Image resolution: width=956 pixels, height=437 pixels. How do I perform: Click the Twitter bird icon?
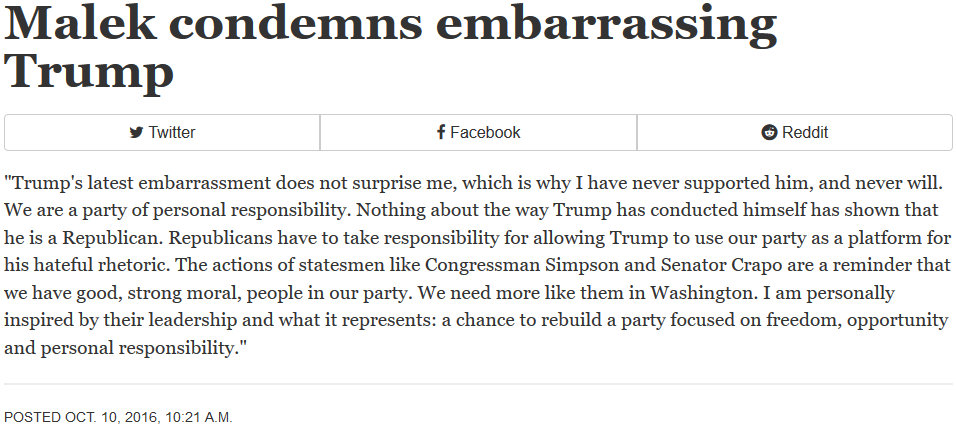[x=137, y=132]
